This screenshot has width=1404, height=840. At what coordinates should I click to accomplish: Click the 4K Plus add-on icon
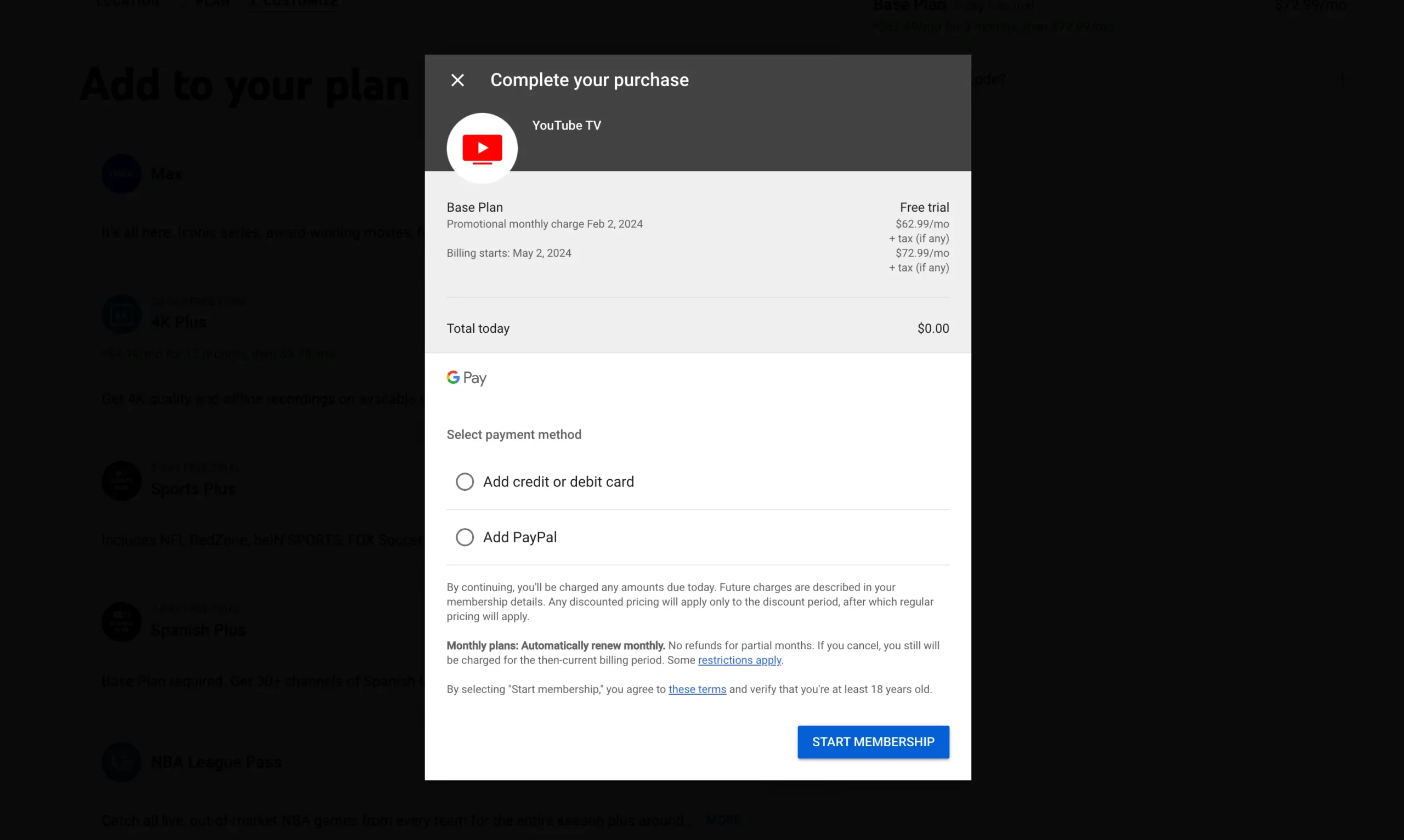coord(121,314)
